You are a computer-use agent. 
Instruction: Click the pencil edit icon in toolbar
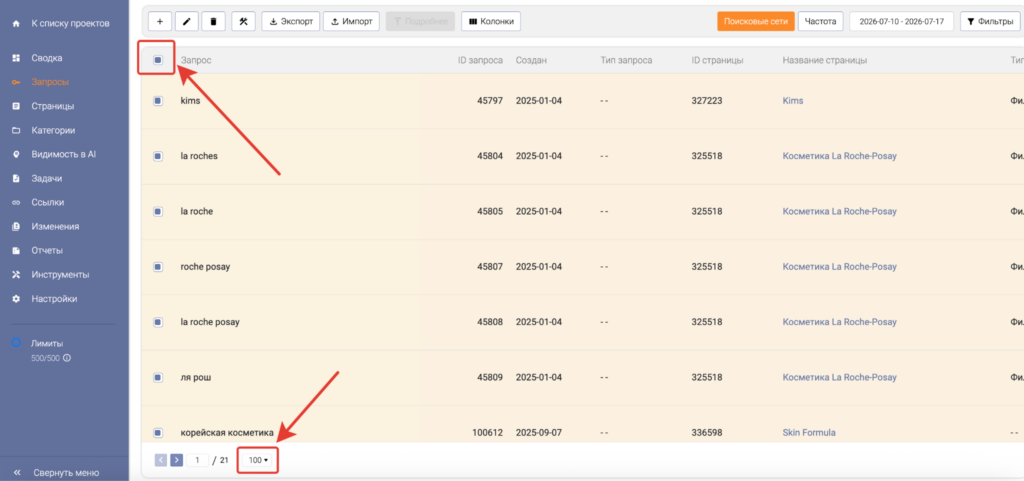point(187,21)
